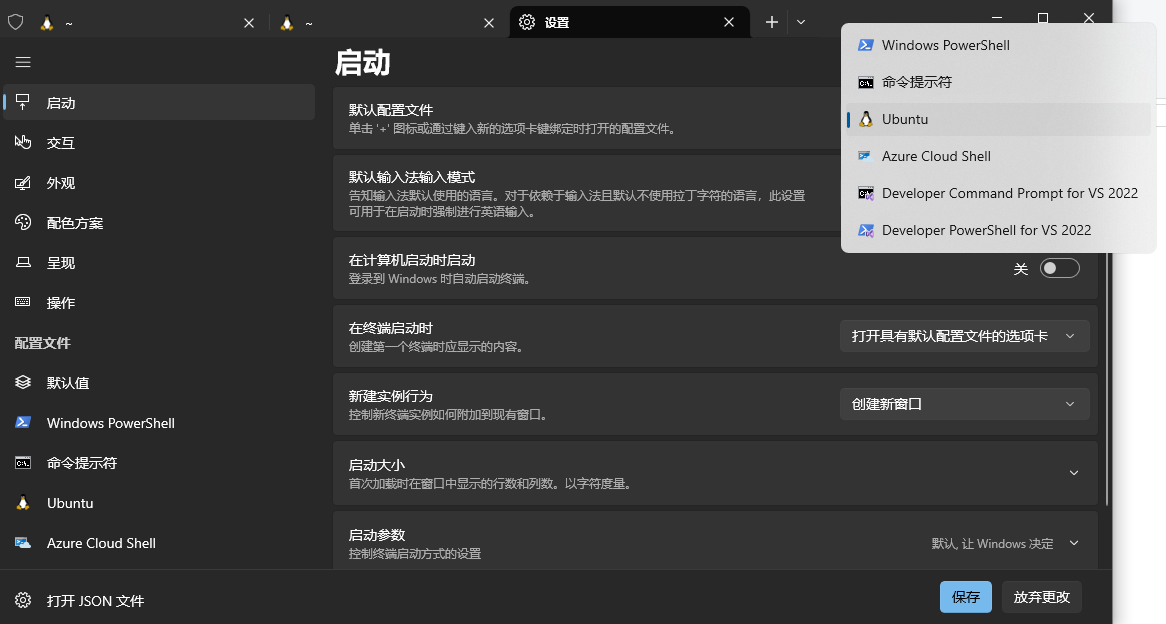The width and height of the screenshot is (1166, 624).
Task: Click Developer PowerShell icon in dropdown
Action: pyautogui.click(x=866, y=231)
